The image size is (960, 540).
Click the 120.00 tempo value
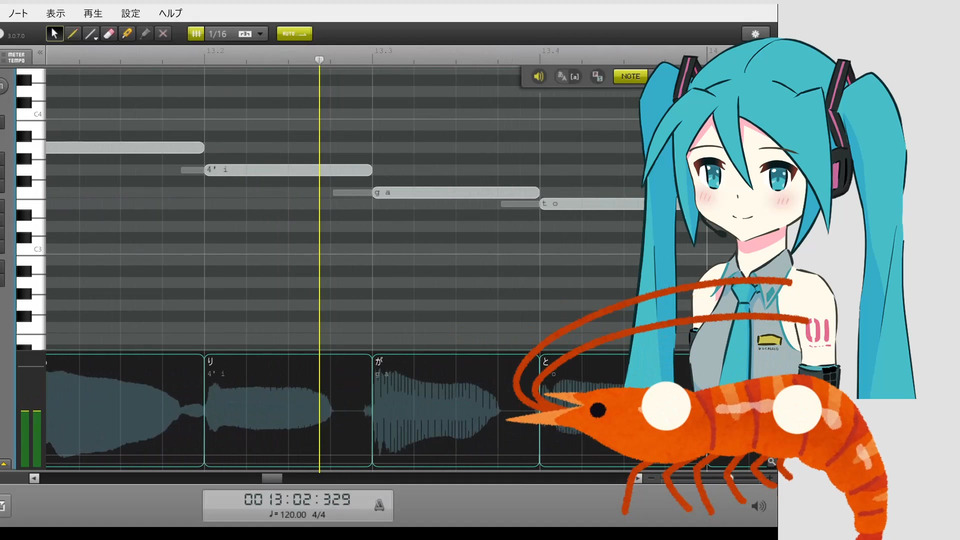click(x=292, y=515)
